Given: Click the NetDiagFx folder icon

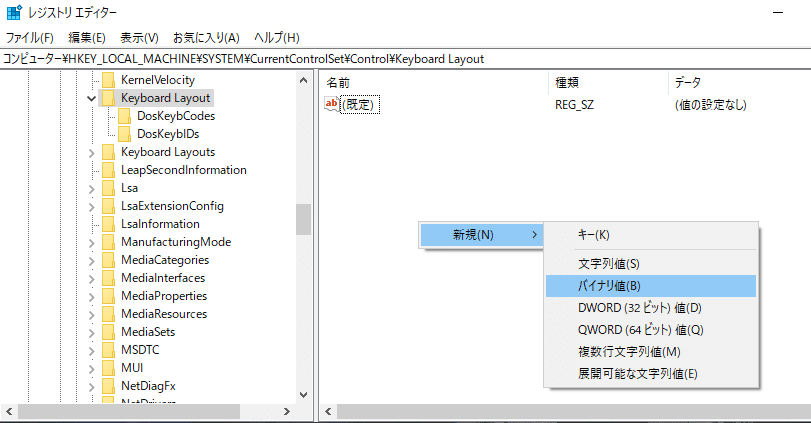Looking at the screenshot, I should 108,386.
